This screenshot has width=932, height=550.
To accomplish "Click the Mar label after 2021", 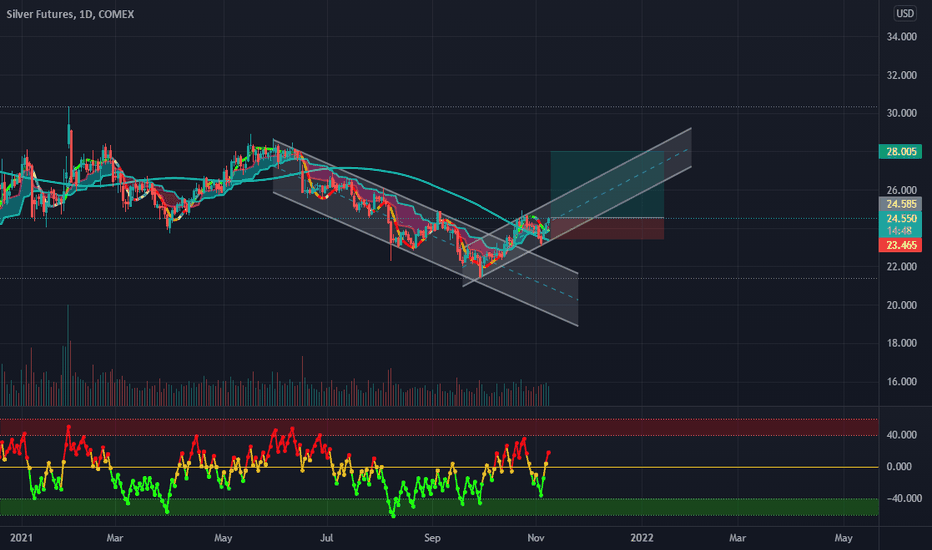I will (x=115, y=538).
